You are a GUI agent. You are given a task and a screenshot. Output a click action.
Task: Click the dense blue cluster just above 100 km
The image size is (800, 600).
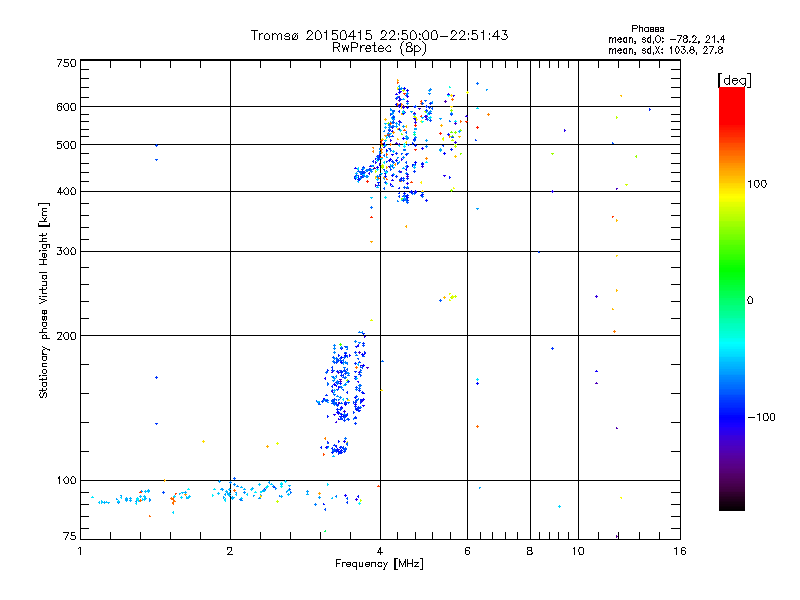pos(339,448)
